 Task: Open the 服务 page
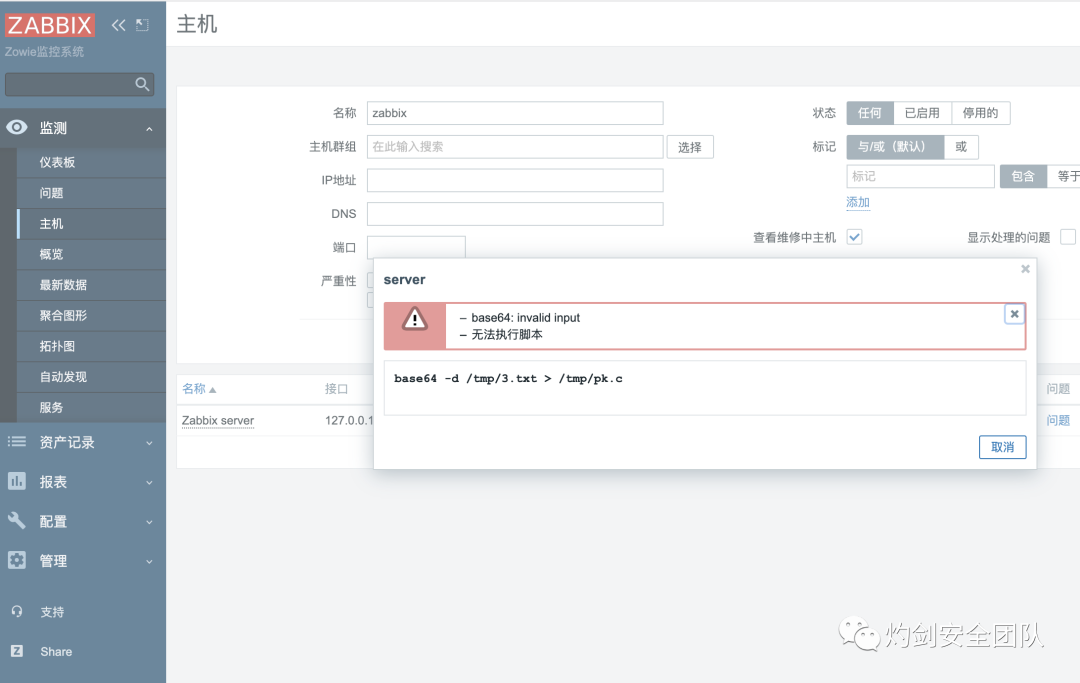pyautogui.click(x=91, y=408)
